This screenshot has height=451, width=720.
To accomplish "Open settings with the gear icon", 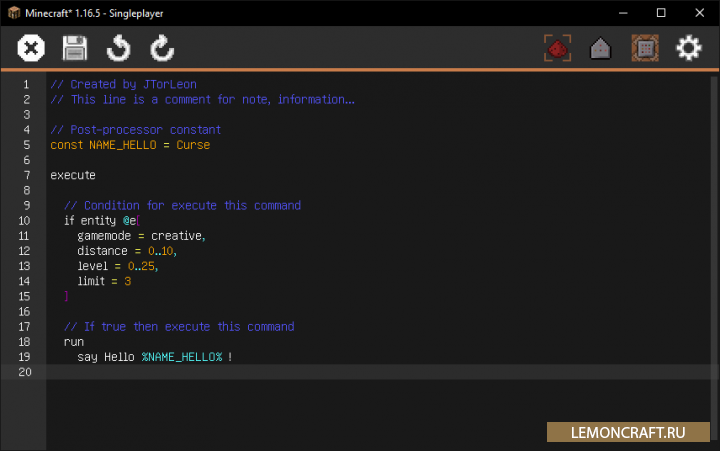I will tap(688, 48).
